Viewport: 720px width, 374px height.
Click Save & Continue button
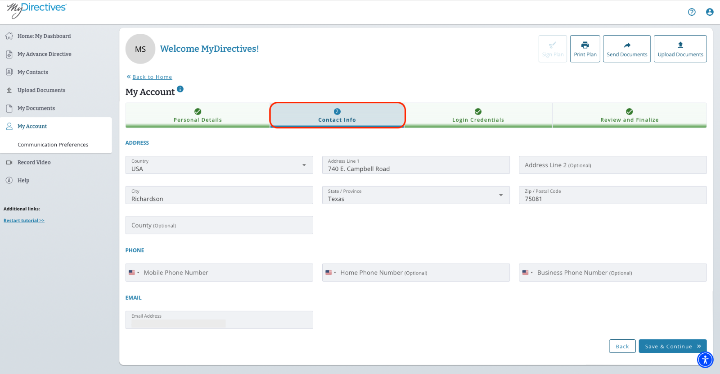coord(672,346)
